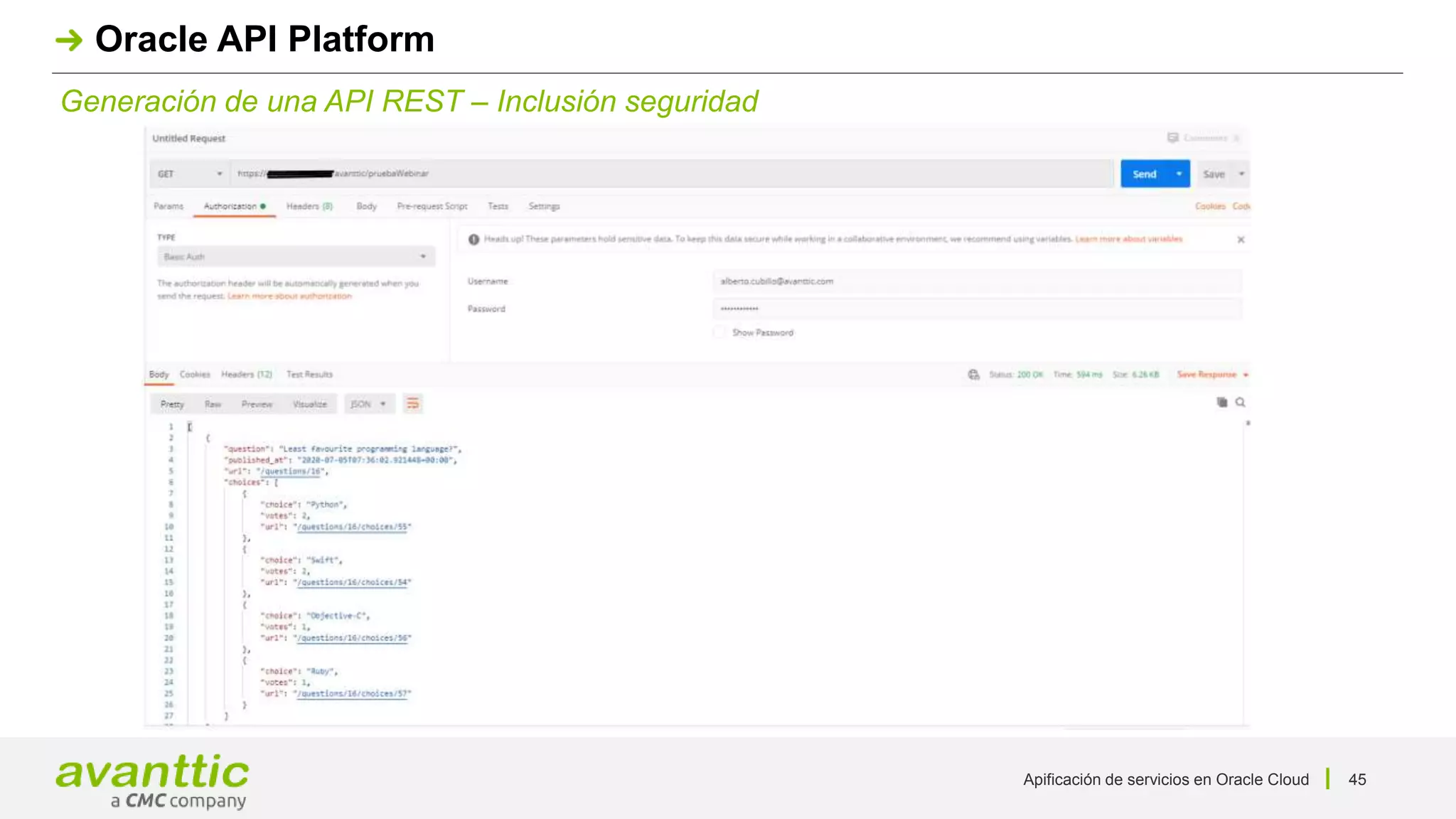1456x819 pixels.
Task: Click the network globe icon beside Status
Action: pyautogui.click(x=973, y=375)
